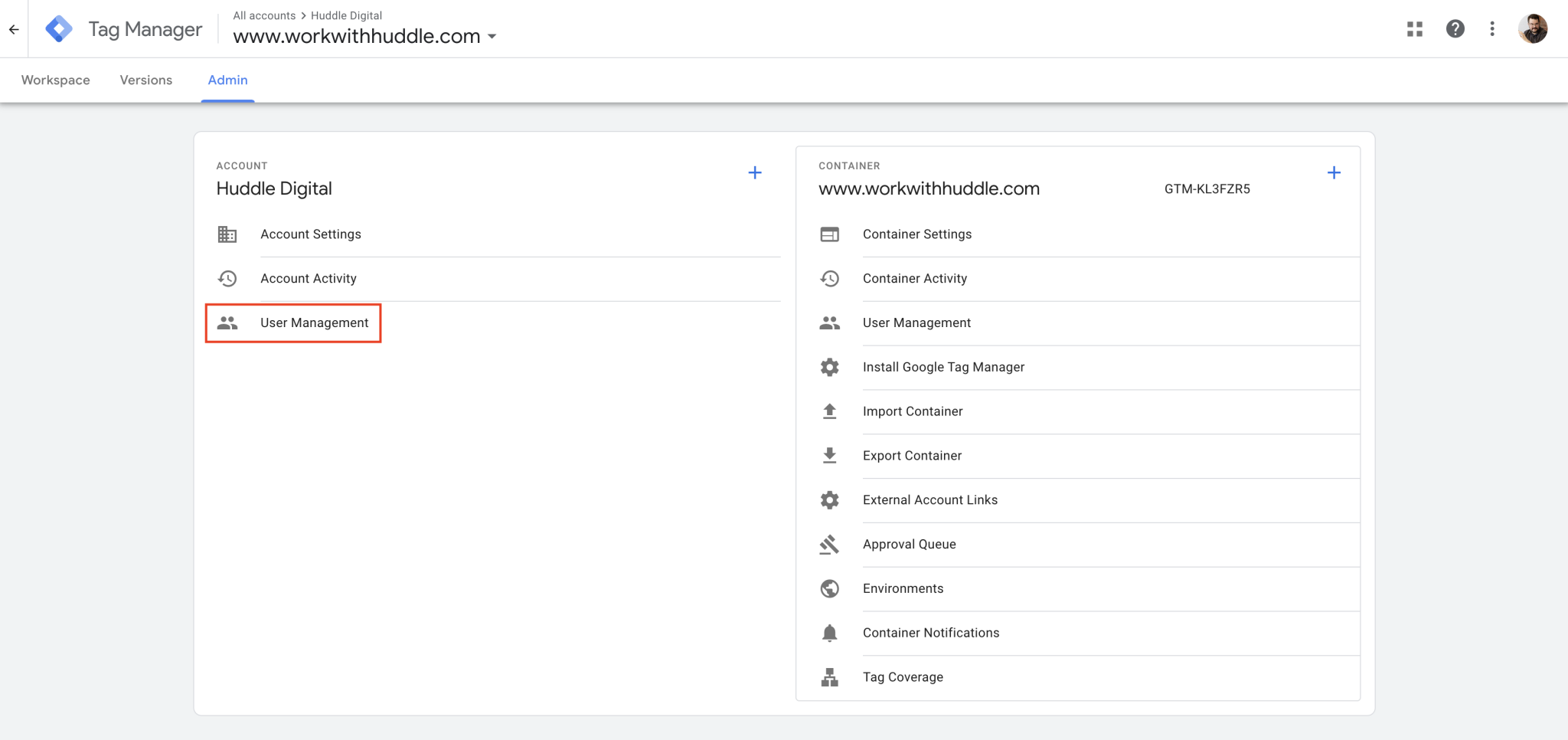This screenshot has height=740, width=1568.
Task: Click the Export Container download icon
Action: tap(830, 456)
